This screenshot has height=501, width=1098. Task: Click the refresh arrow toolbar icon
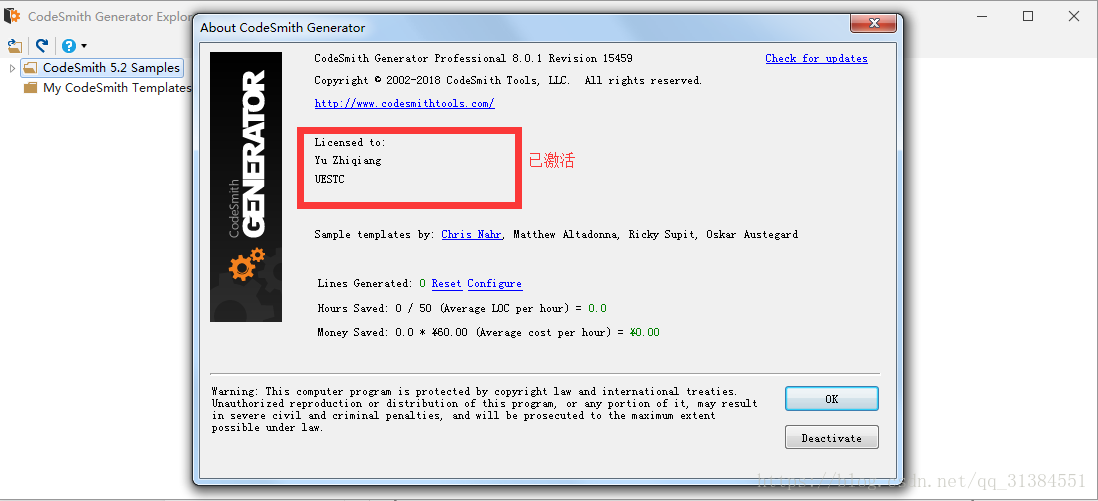point(42,46)
